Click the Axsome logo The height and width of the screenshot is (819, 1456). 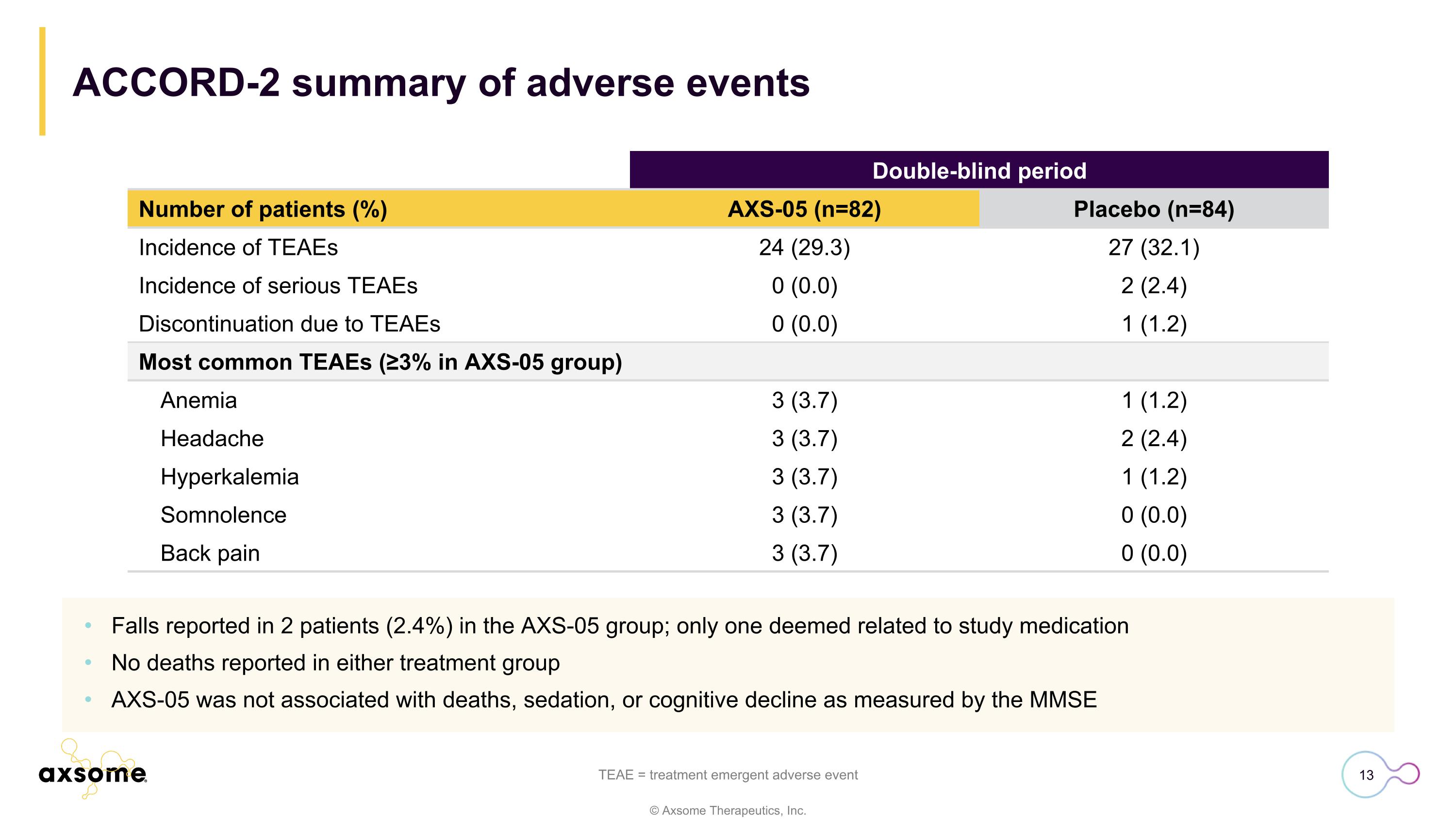point(93,769)
